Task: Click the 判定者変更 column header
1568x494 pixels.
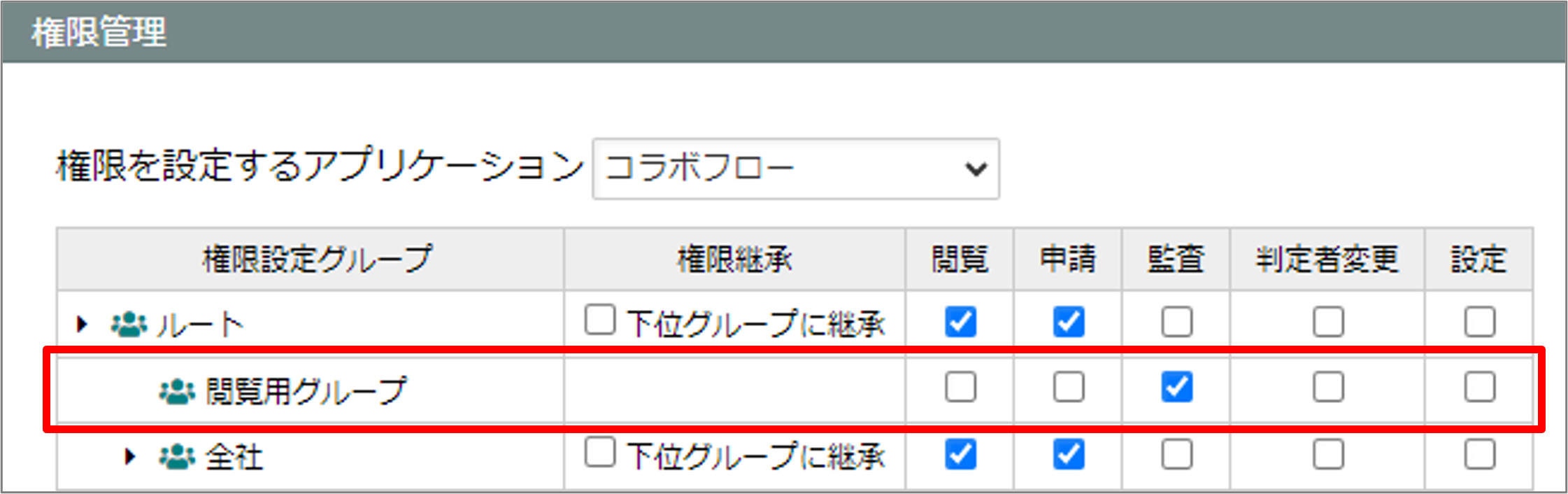Action: click(1327, 259)
